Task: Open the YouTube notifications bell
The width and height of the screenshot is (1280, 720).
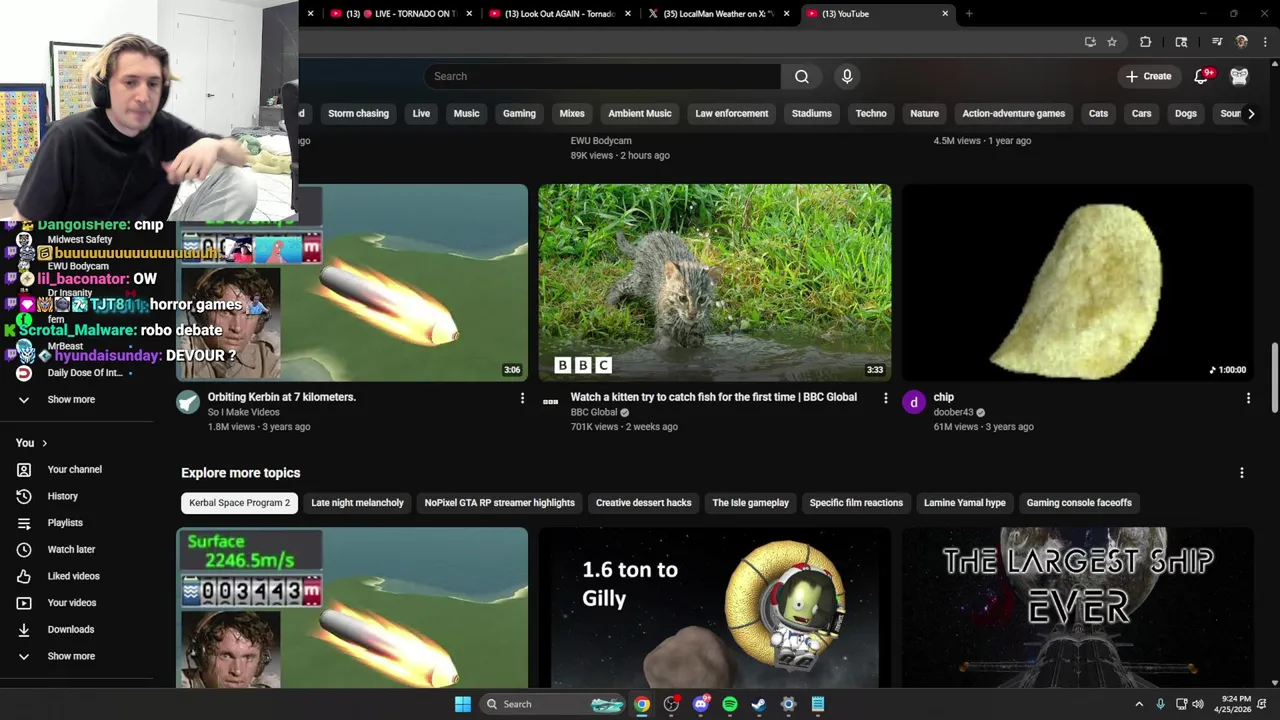Action: click(1202, 76)
